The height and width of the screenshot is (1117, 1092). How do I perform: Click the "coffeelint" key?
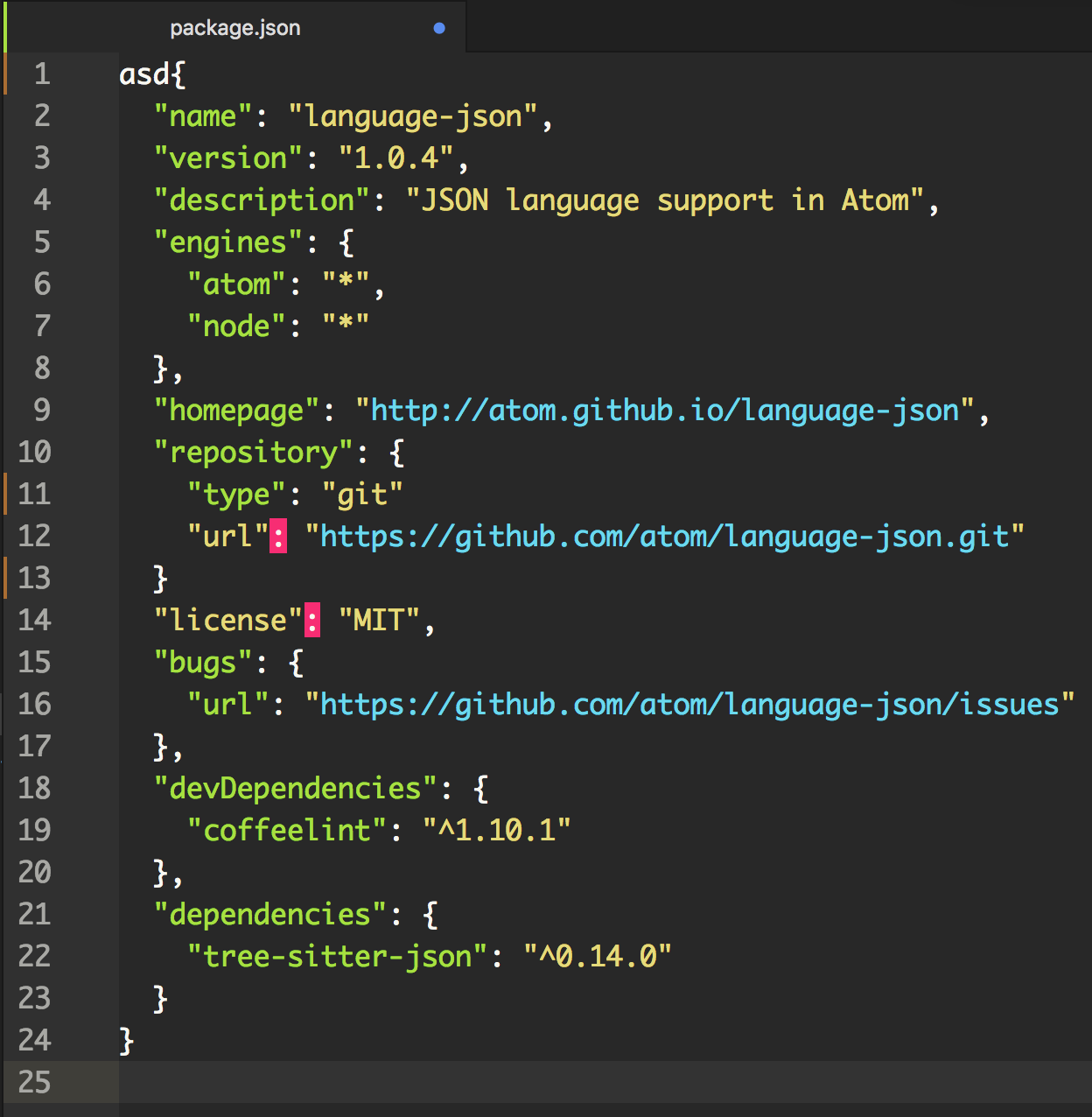(x=287, y=831)
